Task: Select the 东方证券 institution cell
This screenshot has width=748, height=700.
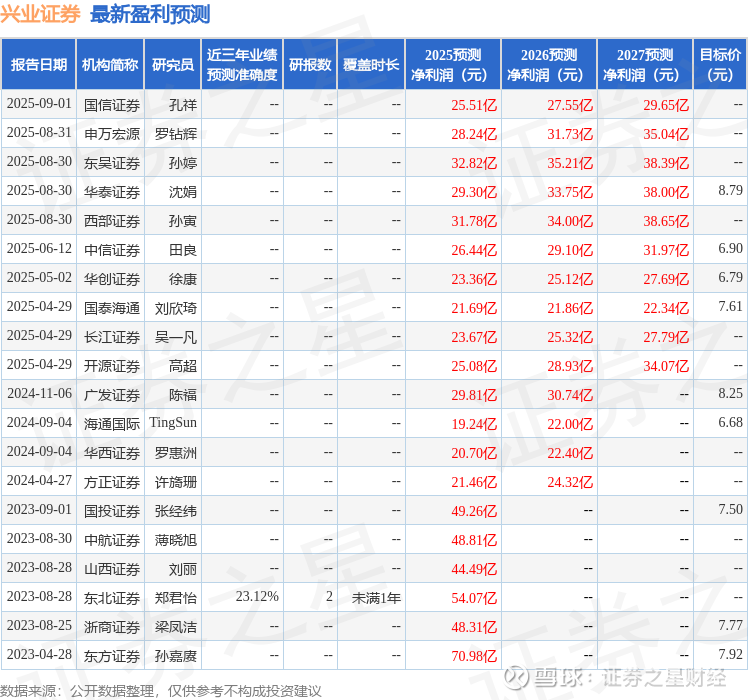Action: coord(112,656)
